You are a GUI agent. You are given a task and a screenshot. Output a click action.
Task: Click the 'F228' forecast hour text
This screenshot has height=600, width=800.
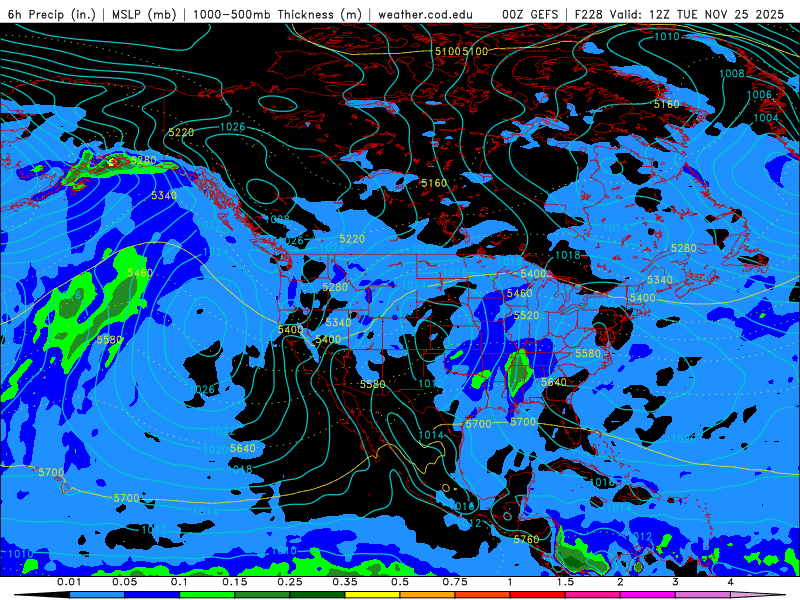click(x=590, y=14)
